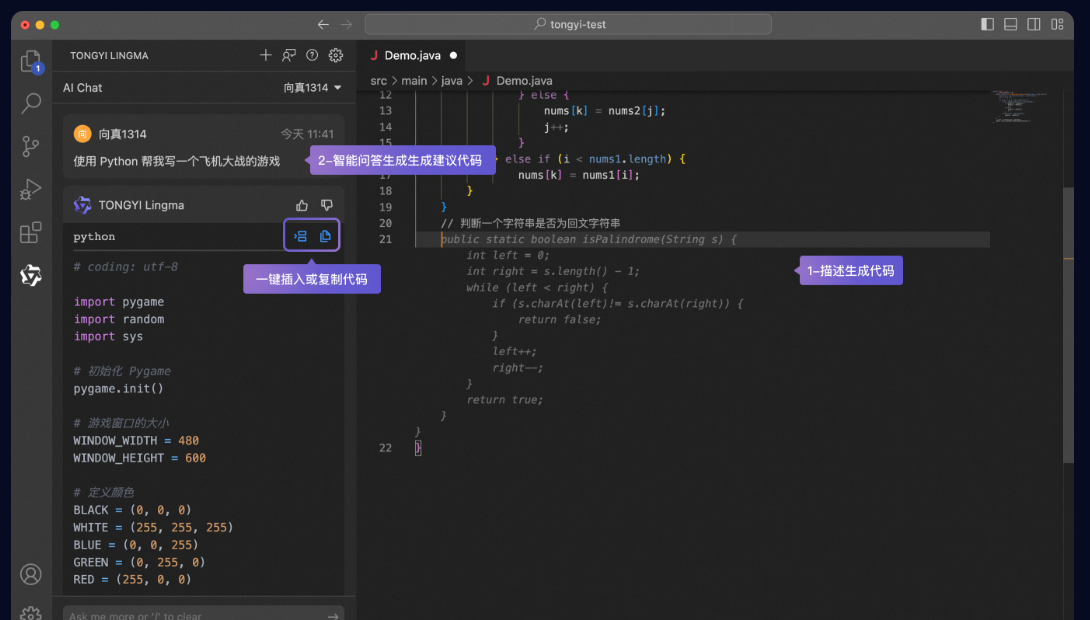The image size is (1090, 620).
Task: Expand the 向真1314 account dropdown
Action: [312, 88]
